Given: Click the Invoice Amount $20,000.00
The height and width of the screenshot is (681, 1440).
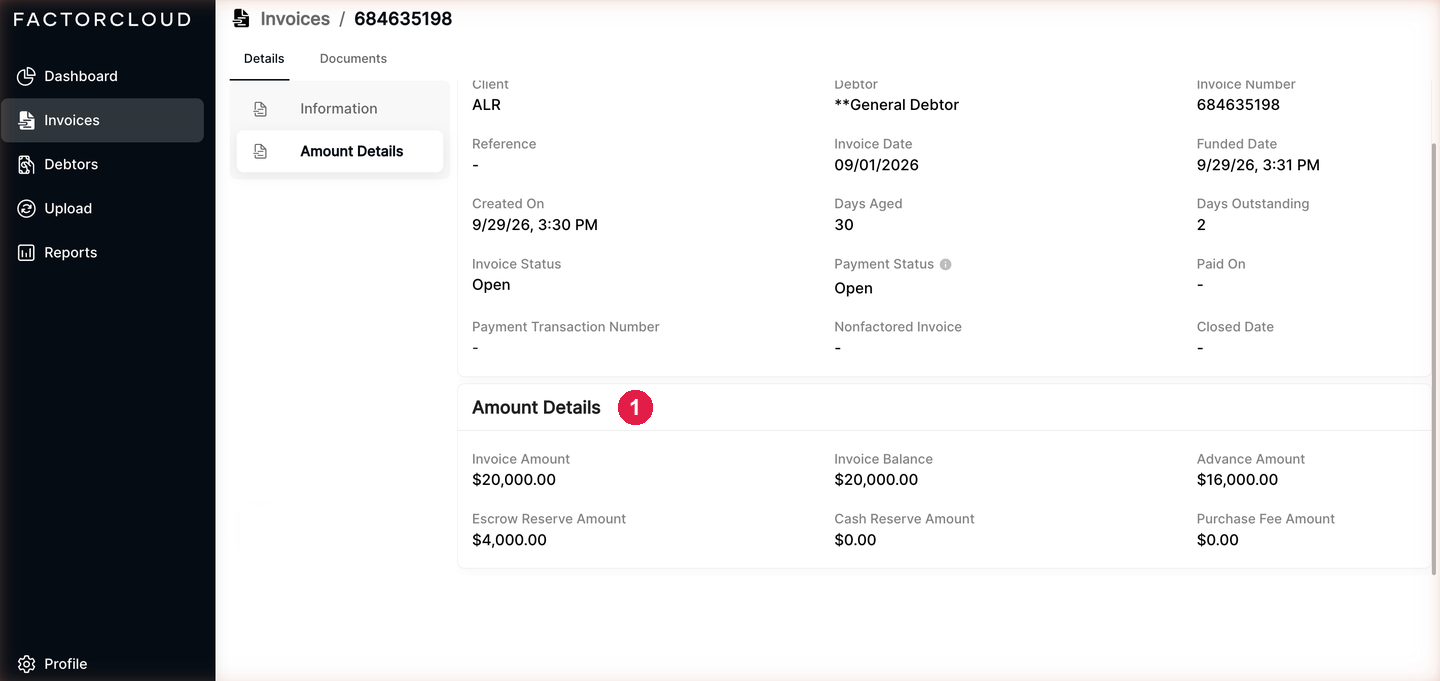Looking at the screenshot, I should 514,480.
